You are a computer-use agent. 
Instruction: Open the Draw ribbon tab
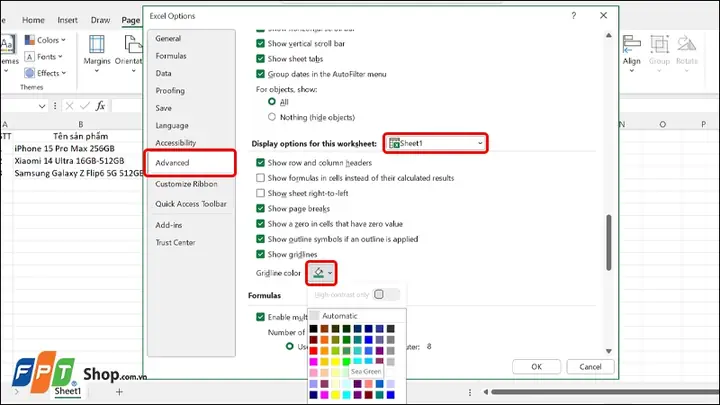pyautogui.click(x=100, y=20)
